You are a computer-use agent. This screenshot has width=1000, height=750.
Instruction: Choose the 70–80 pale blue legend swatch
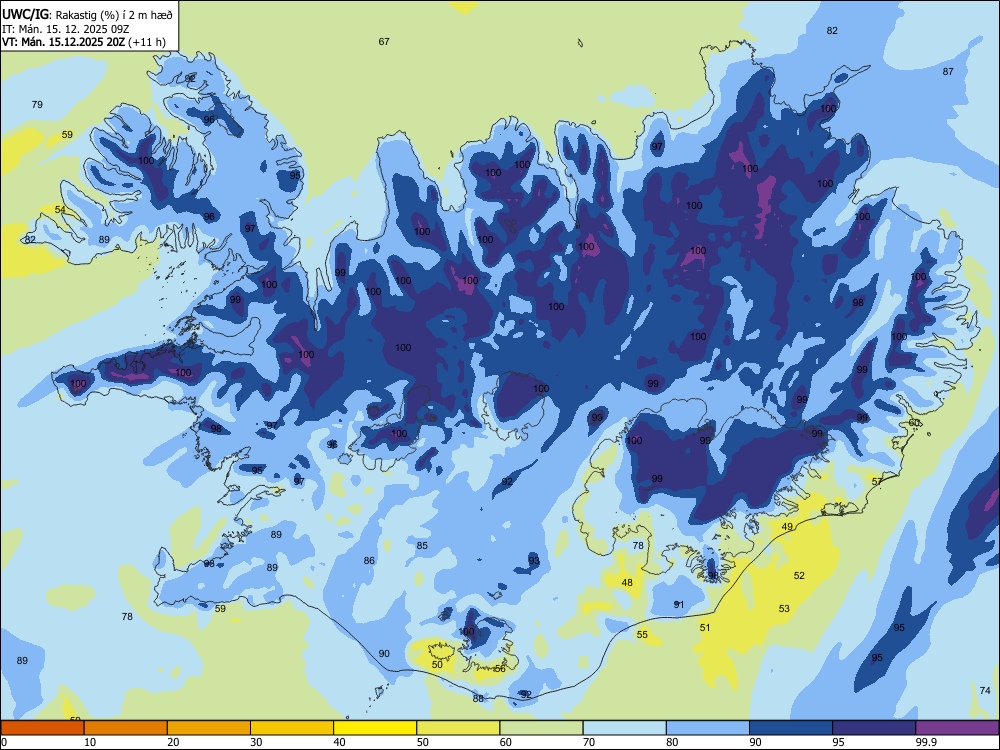624,728
